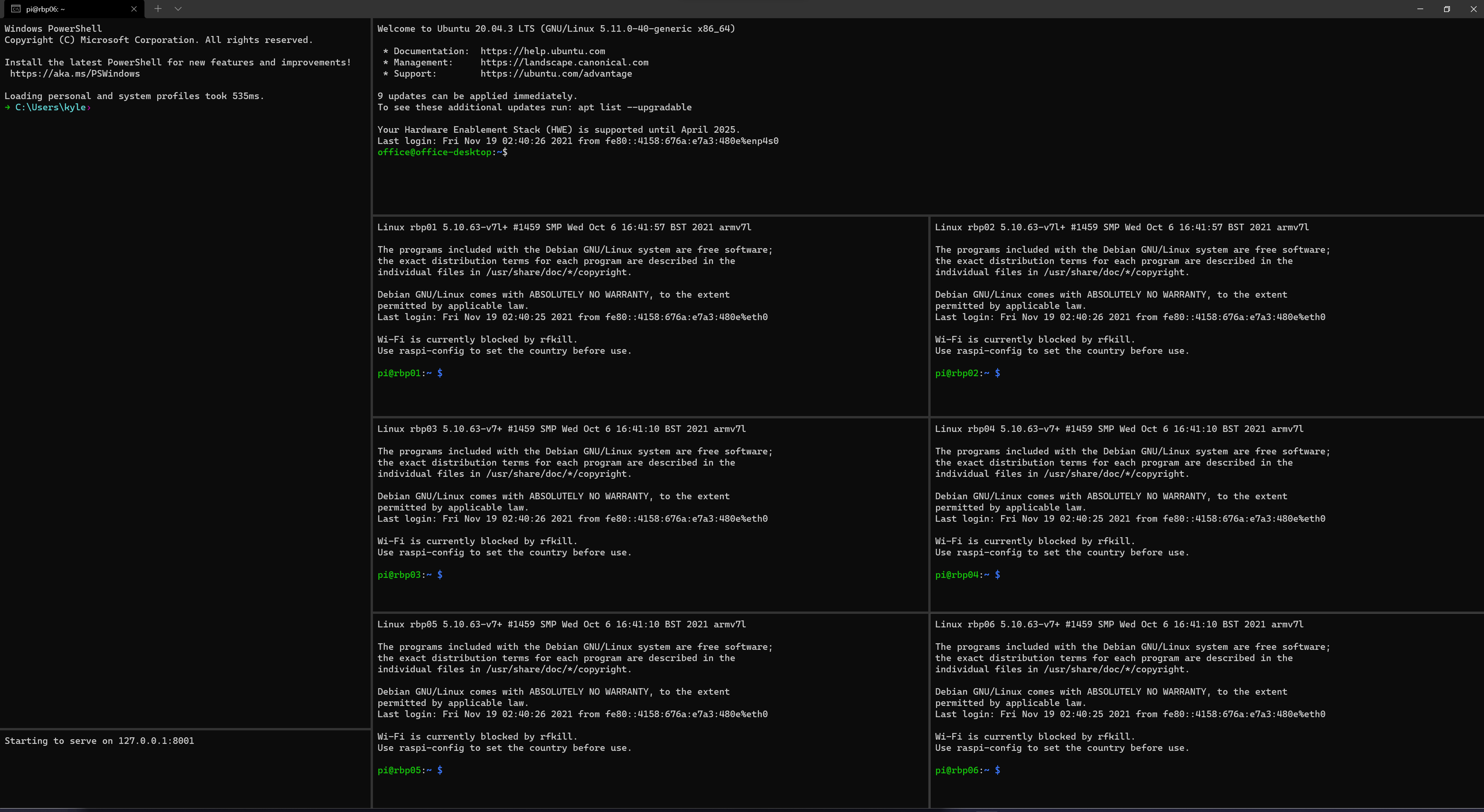Viewport: 1484px width, 812px height.
Task: Click 'Linux rbp01 5.10.63-v7l+' kernel line
Action: (564, 227)
